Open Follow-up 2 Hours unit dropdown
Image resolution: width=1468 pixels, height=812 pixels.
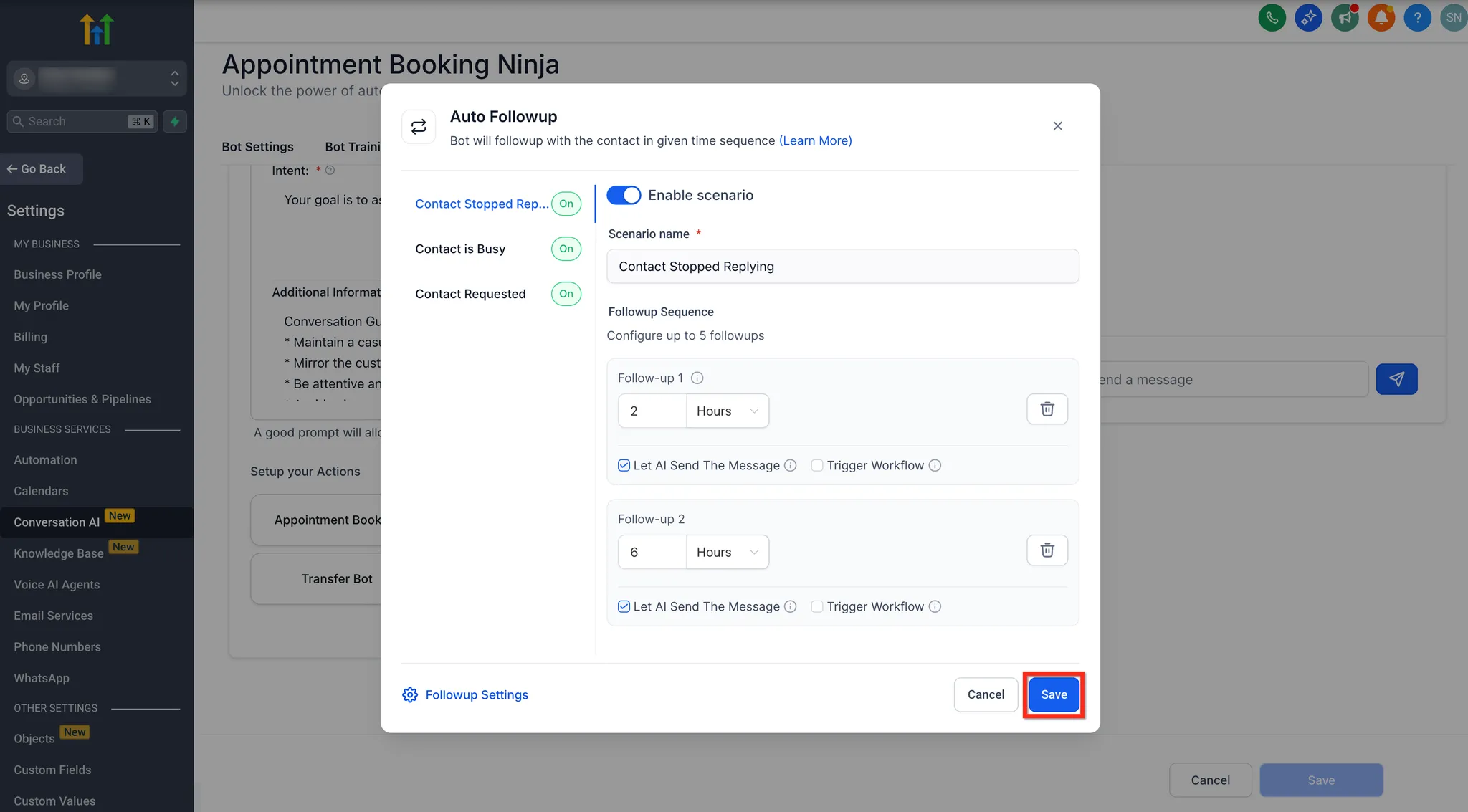tap(727, 552)
